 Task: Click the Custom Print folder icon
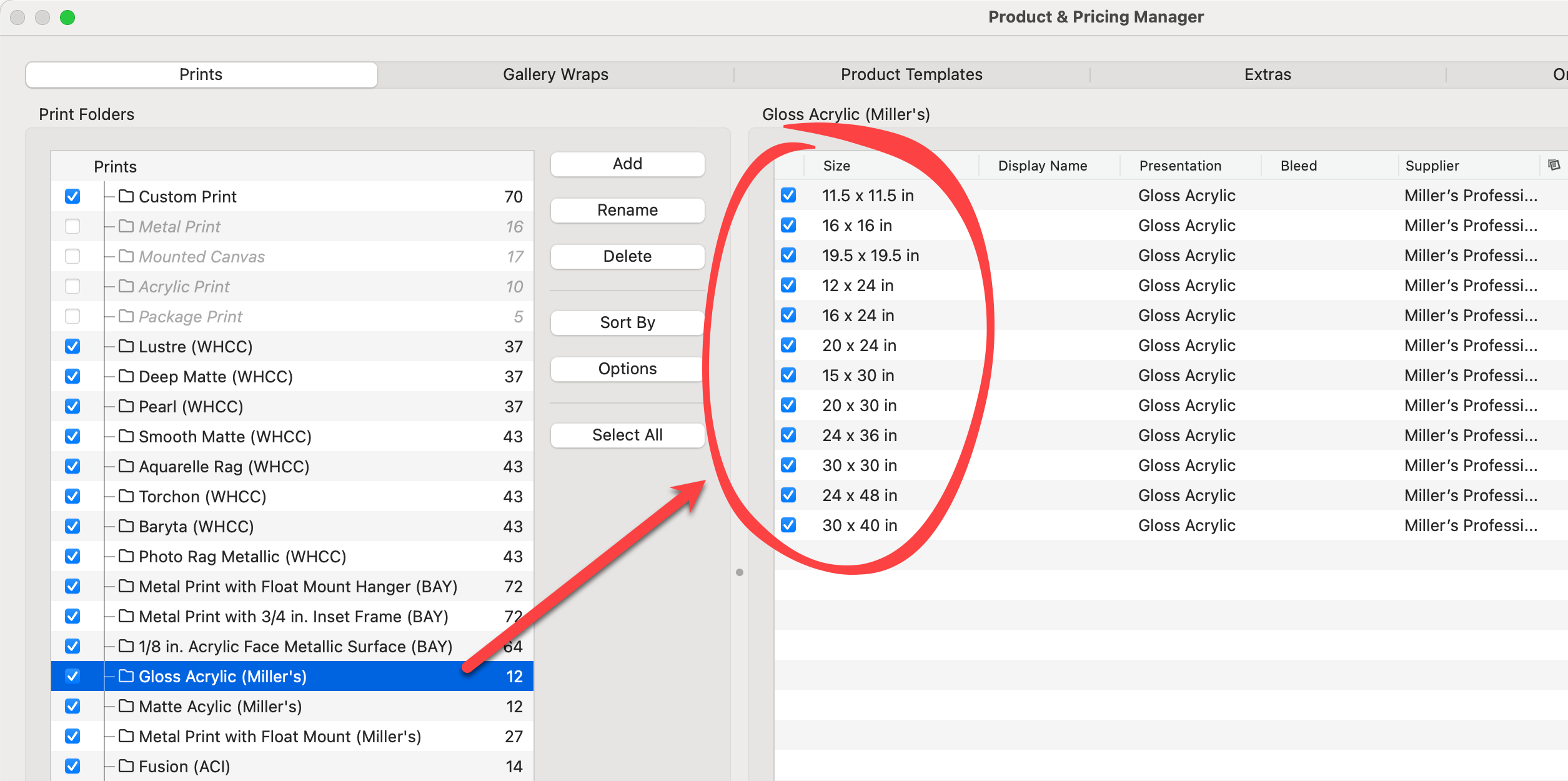(126, 196)
